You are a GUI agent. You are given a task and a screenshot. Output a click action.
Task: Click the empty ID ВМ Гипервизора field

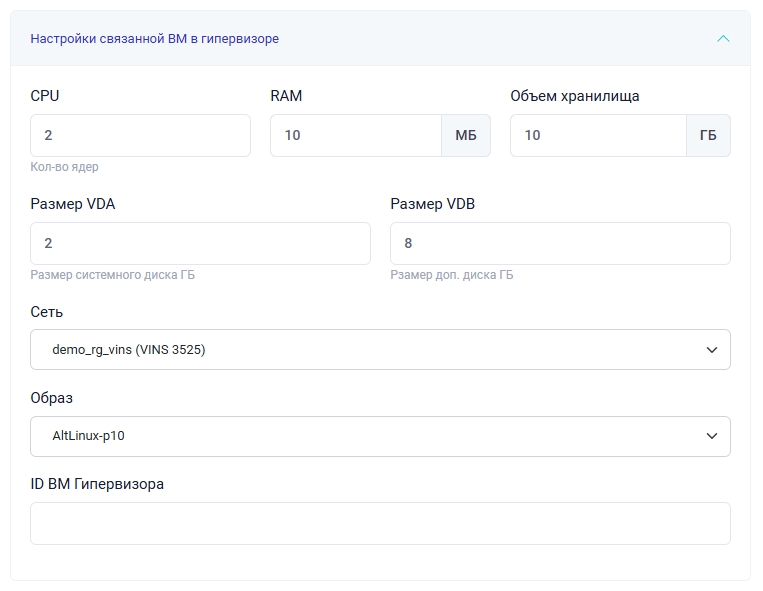380,523
